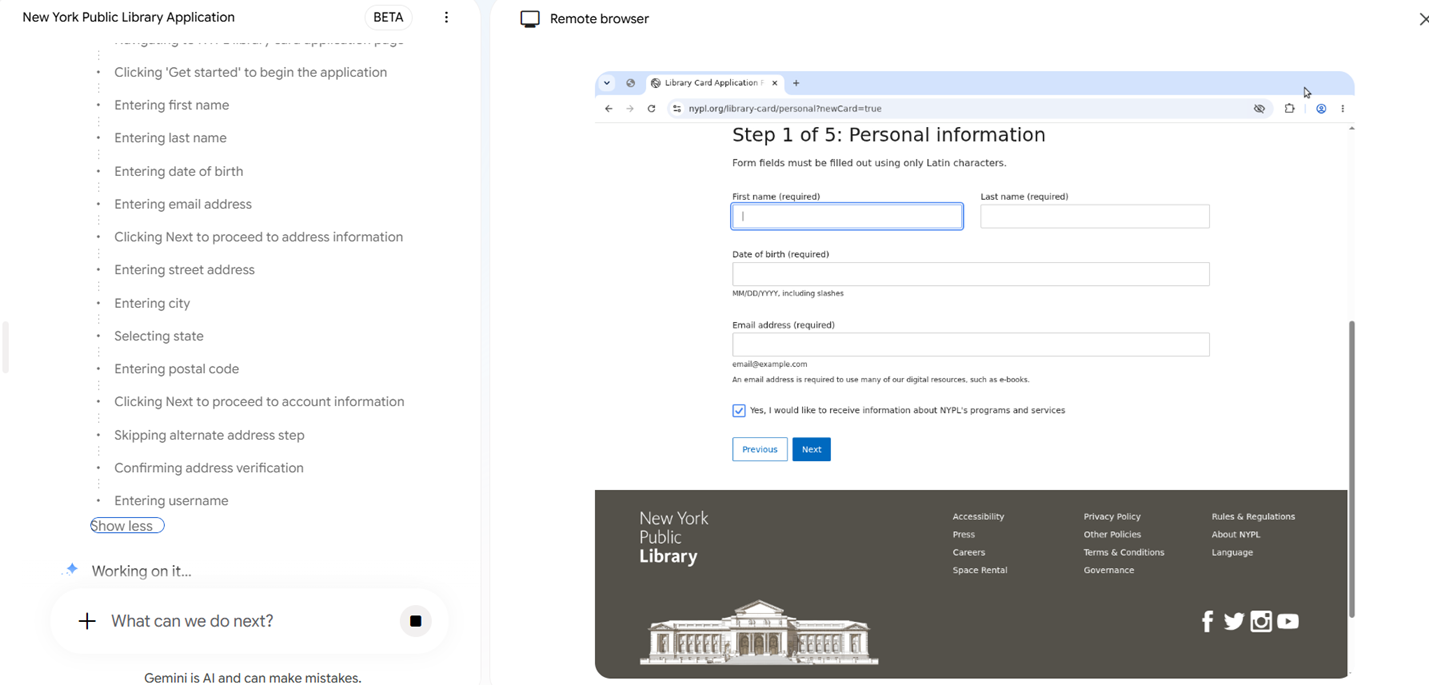Close the Library Card Application tab

click(x=774, y=83)
